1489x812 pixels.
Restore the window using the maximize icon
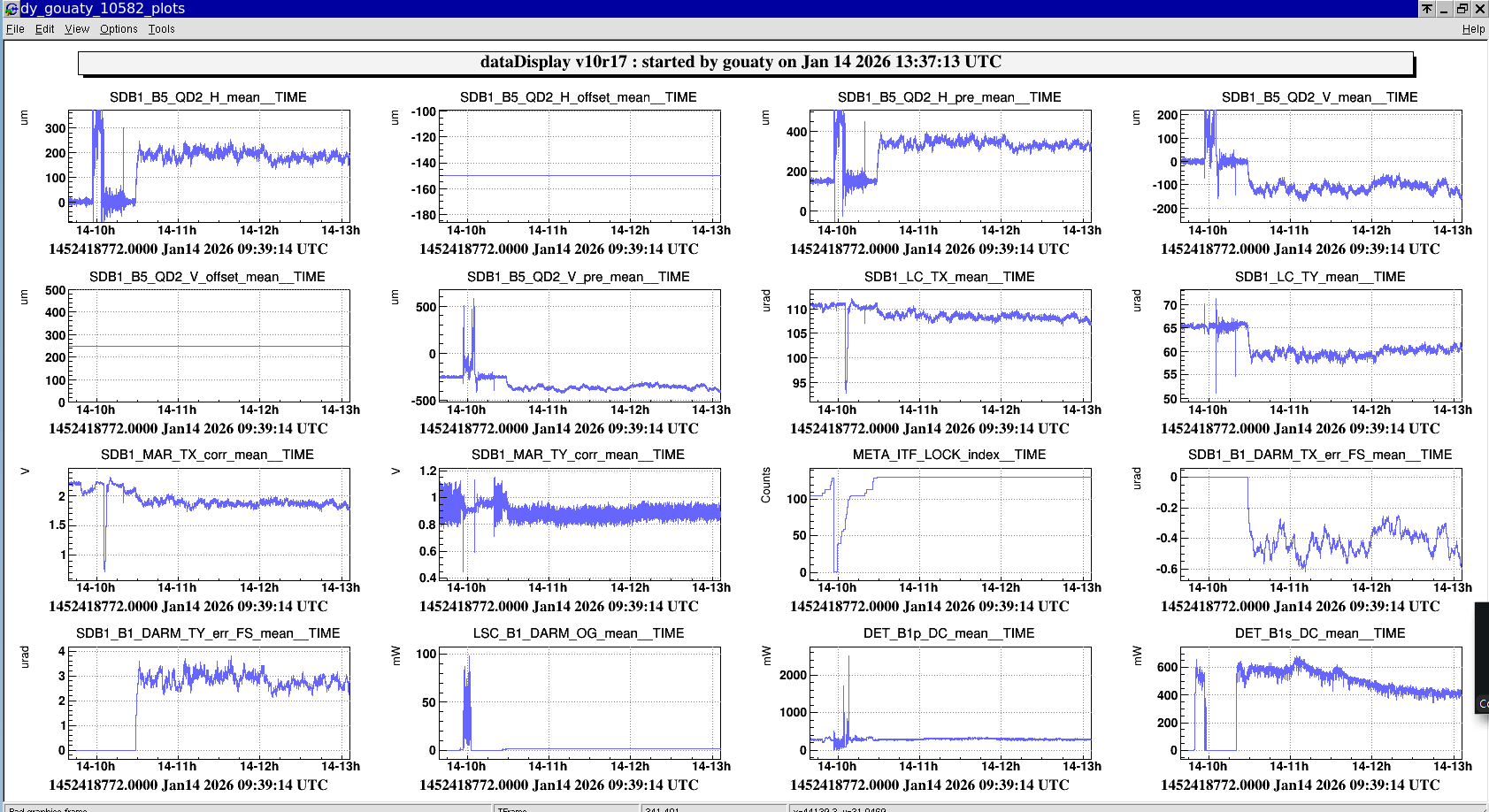point(1462,9)
